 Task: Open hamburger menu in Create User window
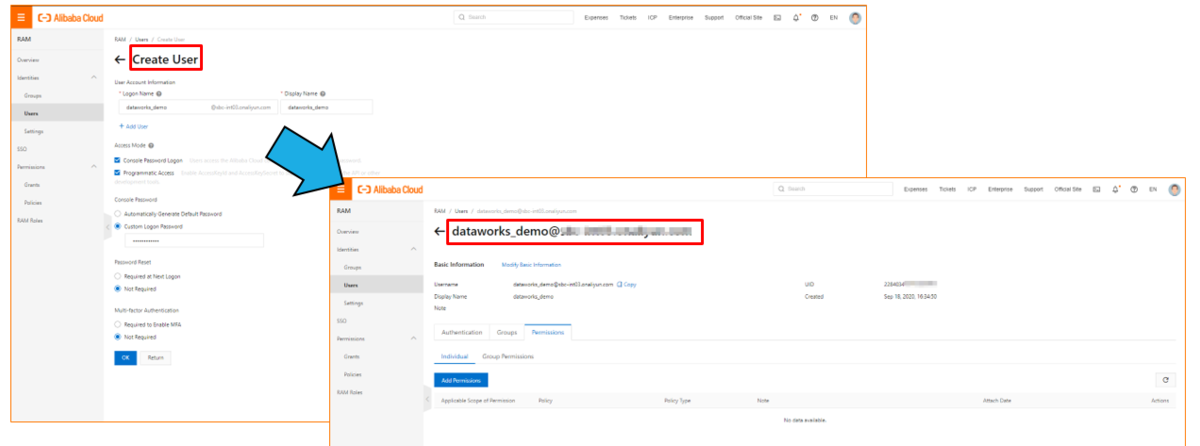coord(20,18)
